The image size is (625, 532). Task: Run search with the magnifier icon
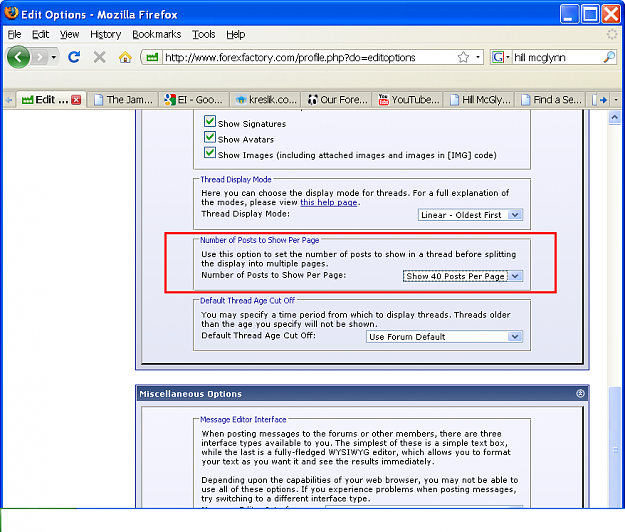click(609, 57)
